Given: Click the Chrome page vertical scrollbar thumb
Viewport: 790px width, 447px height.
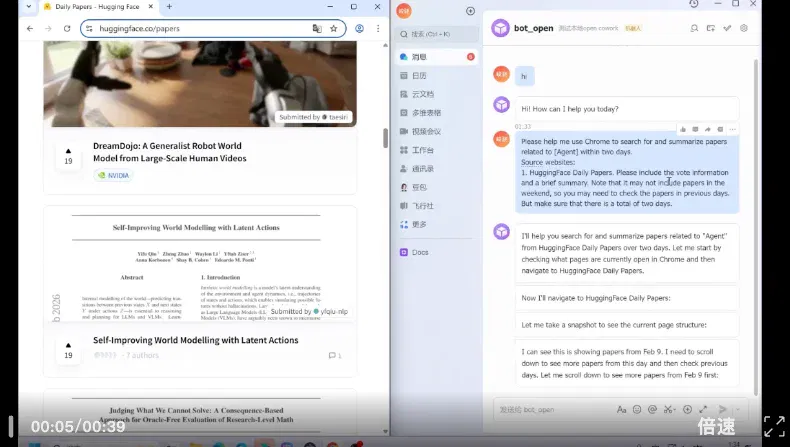Looking at the screenshot, I should tap(385, 138).
